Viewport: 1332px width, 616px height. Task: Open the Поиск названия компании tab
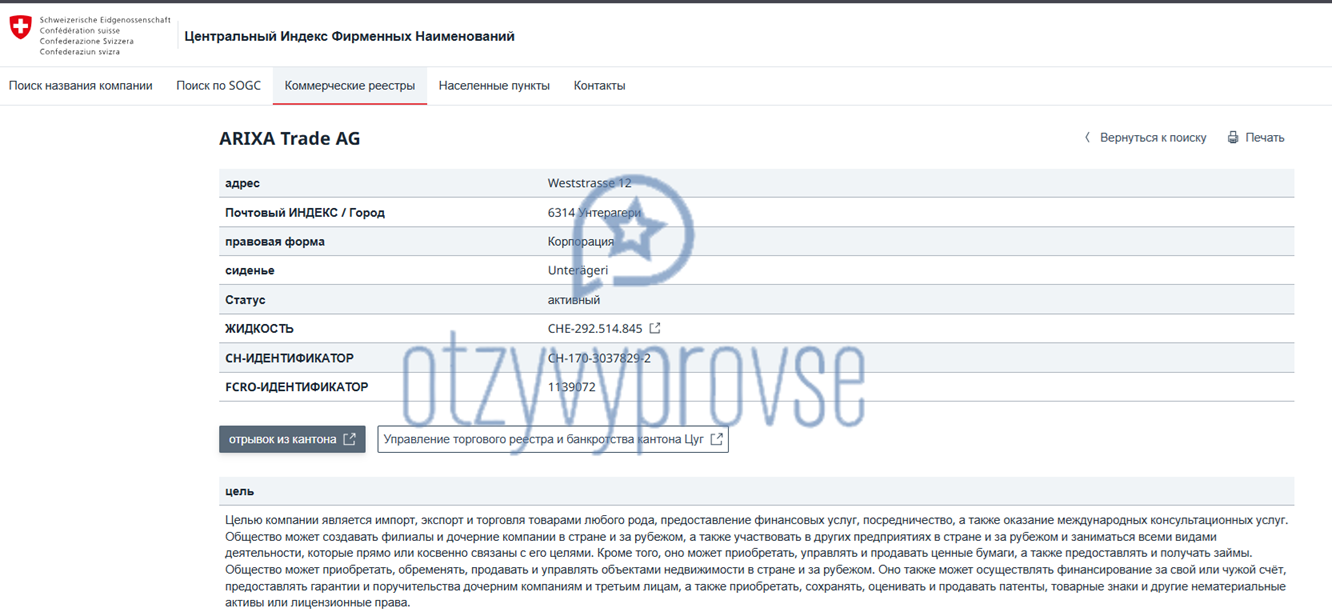pyautogui.click(x=81, y=86)
